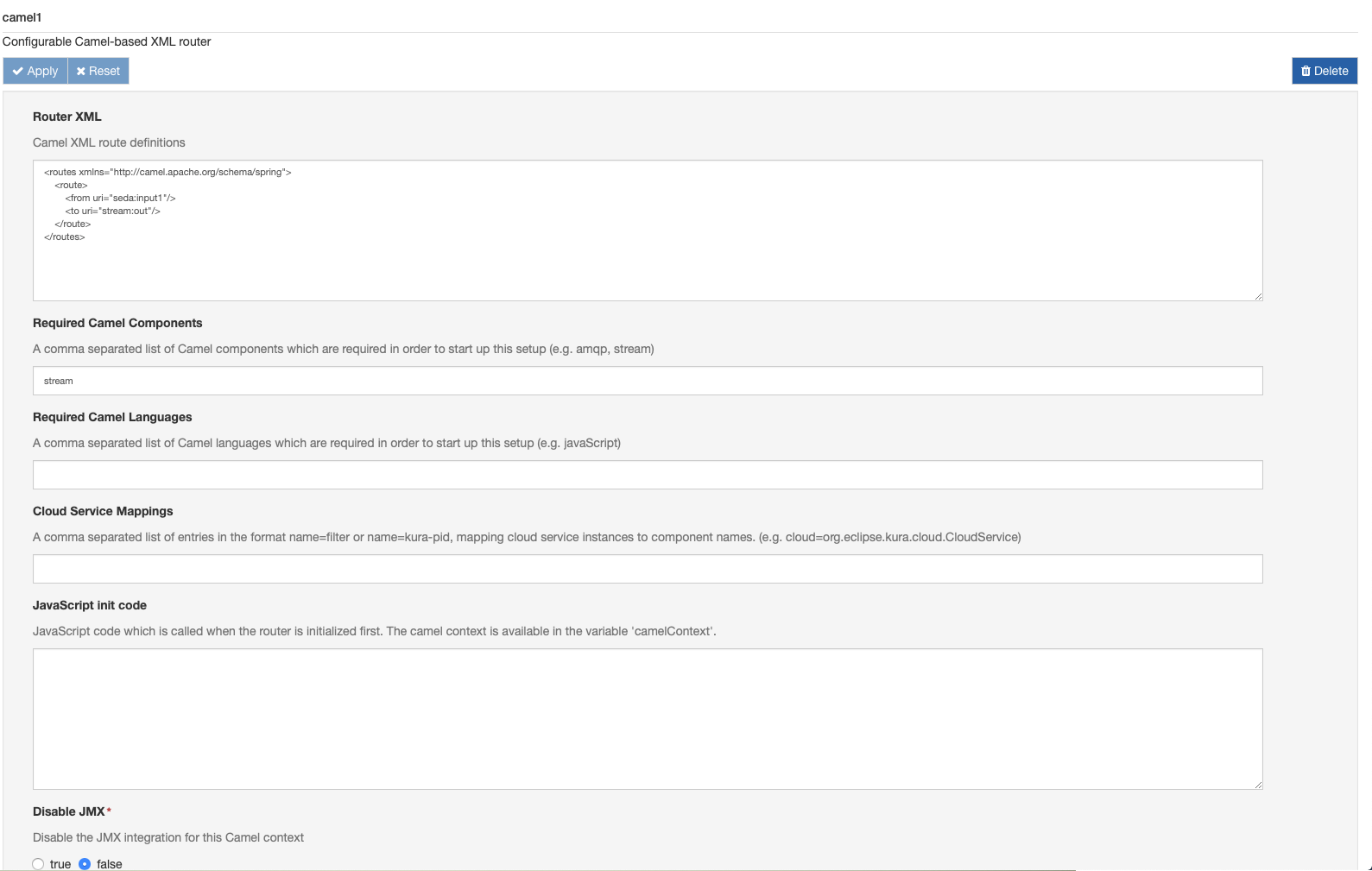Apply the camel1 configuration changes
Image resolution: width=1372 pixels, height=871 pixels.
(35, 71)
